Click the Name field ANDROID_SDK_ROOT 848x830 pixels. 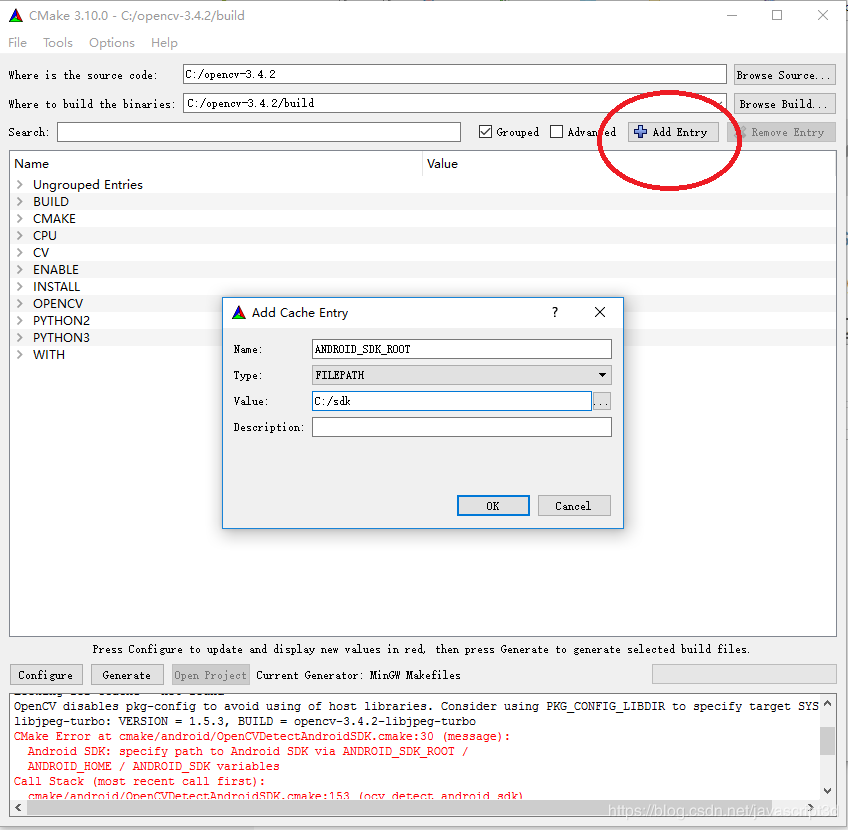(x=462, y=349)
